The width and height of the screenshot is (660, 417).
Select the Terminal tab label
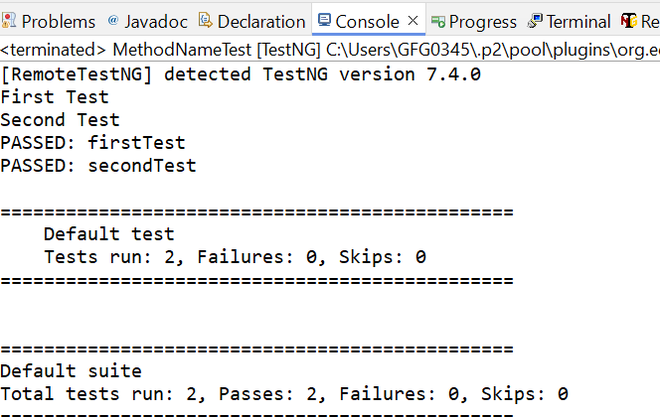pos(578,21)
